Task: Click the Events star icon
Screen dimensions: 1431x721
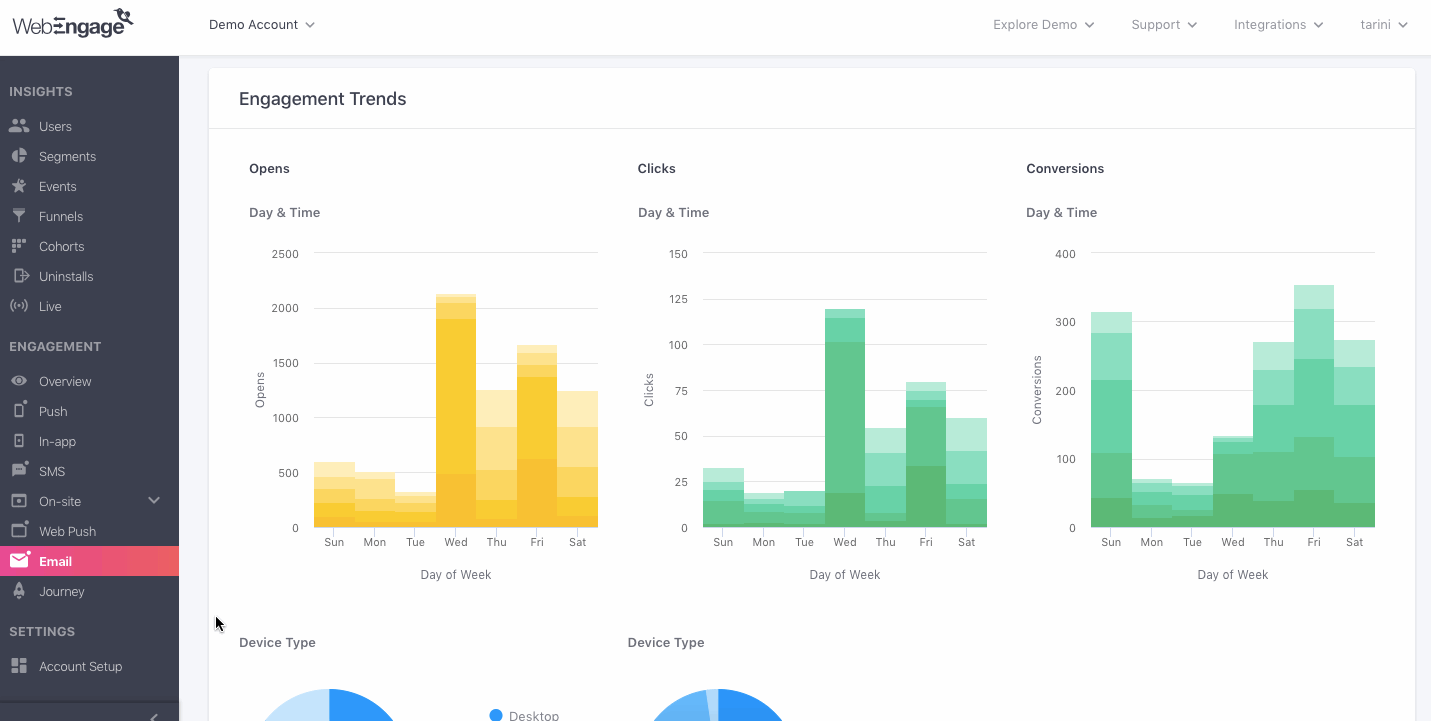Action: 19,186
